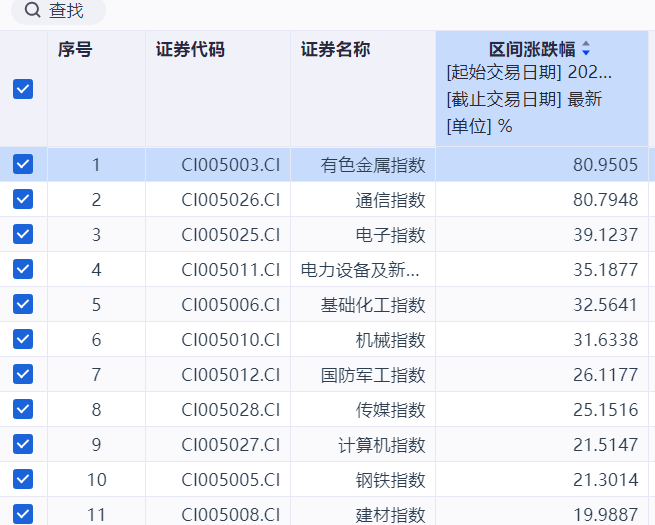This screenshot has height=525, width=655.
Task: Click the value 25.1516
Action: pyautogui.click(x=605, y=409)
